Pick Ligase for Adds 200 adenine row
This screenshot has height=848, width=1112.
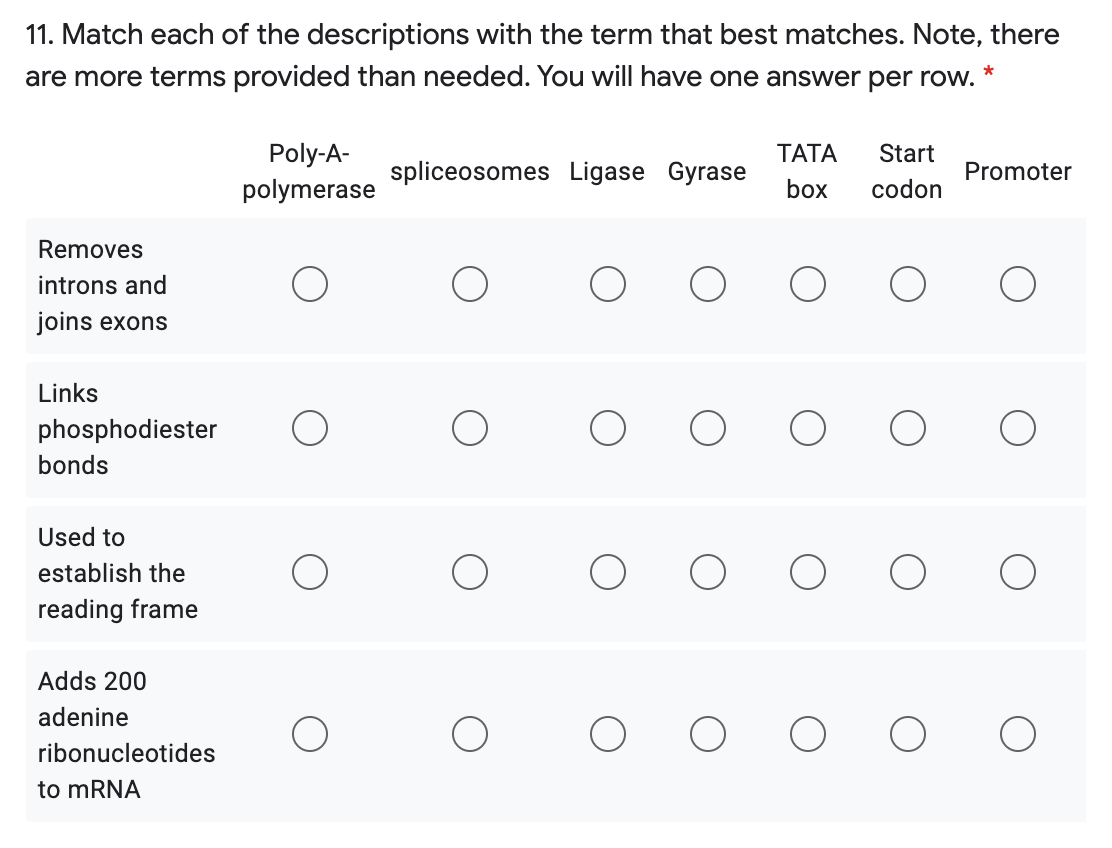click(608, 734)
